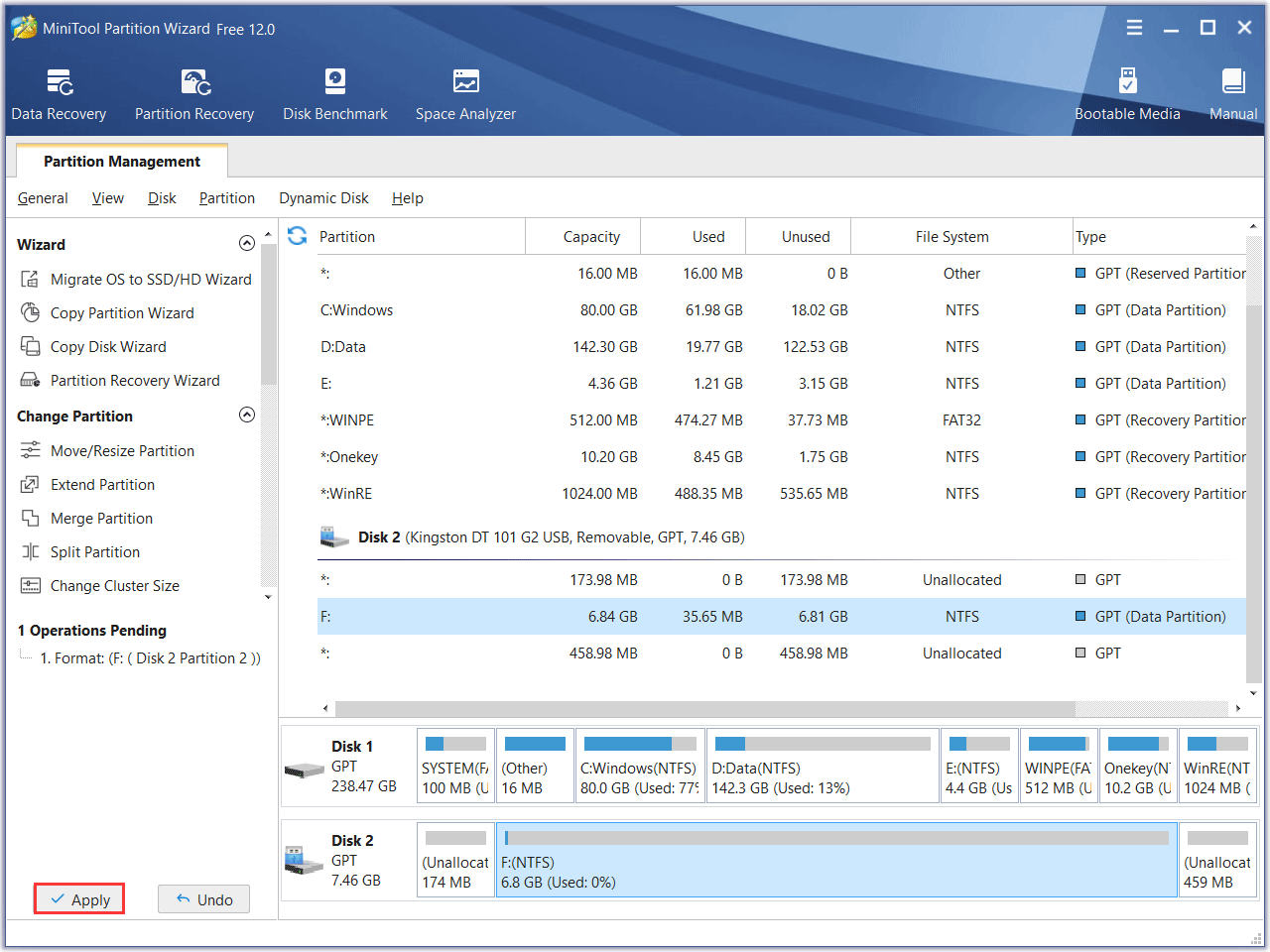Sort by the File System column header
The width and height of the screenshot is (1270, 952).
[x=961, y=236]
